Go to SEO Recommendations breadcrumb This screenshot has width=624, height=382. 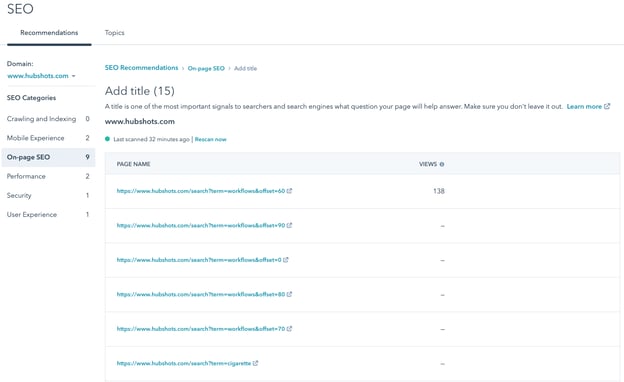[141, 68]
